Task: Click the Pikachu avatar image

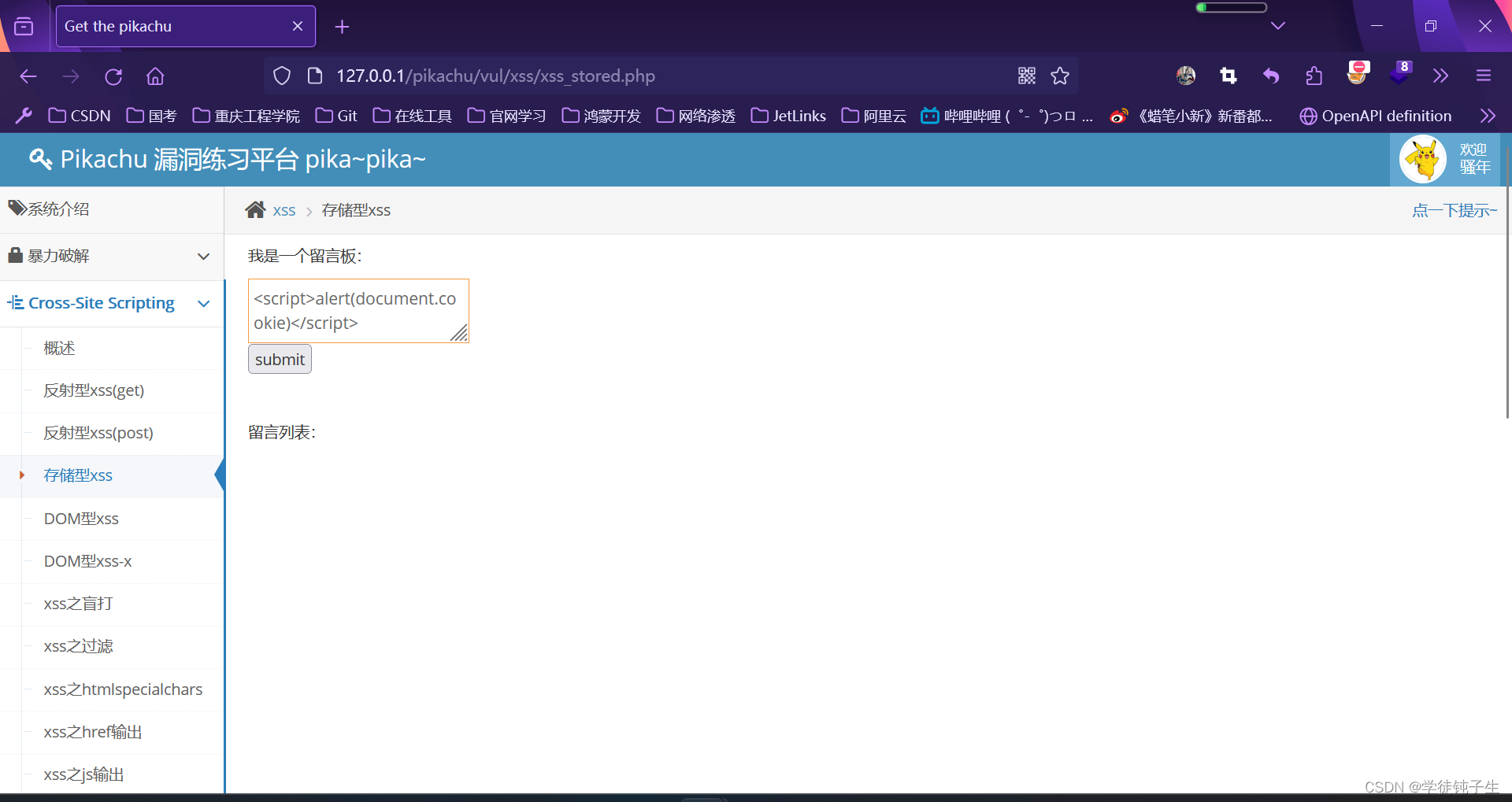Action: 1423,159
